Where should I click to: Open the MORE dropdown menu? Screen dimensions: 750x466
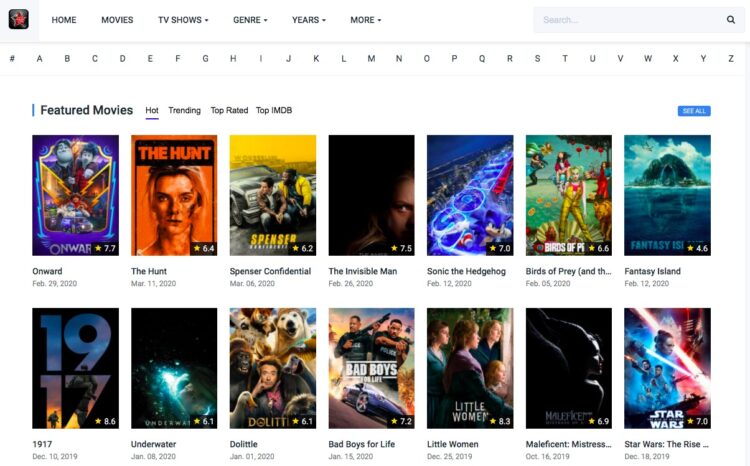[x=365, y=20]
